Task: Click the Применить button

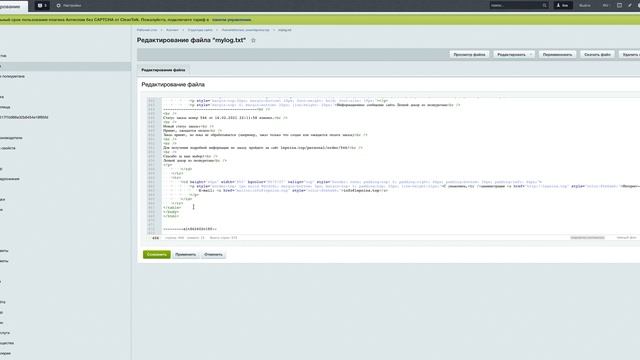Action: coord(186,254)
